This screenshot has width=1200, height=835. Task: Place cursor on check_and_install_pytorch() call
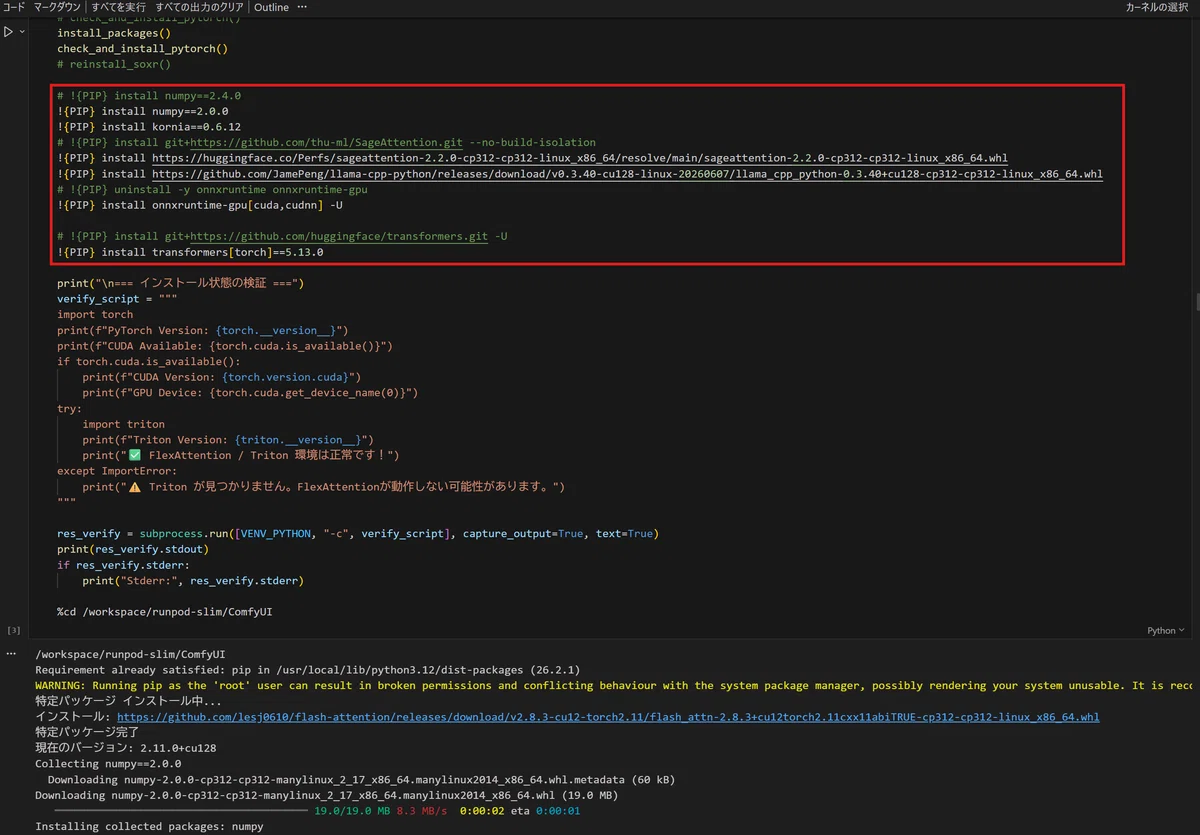point(143,48)
